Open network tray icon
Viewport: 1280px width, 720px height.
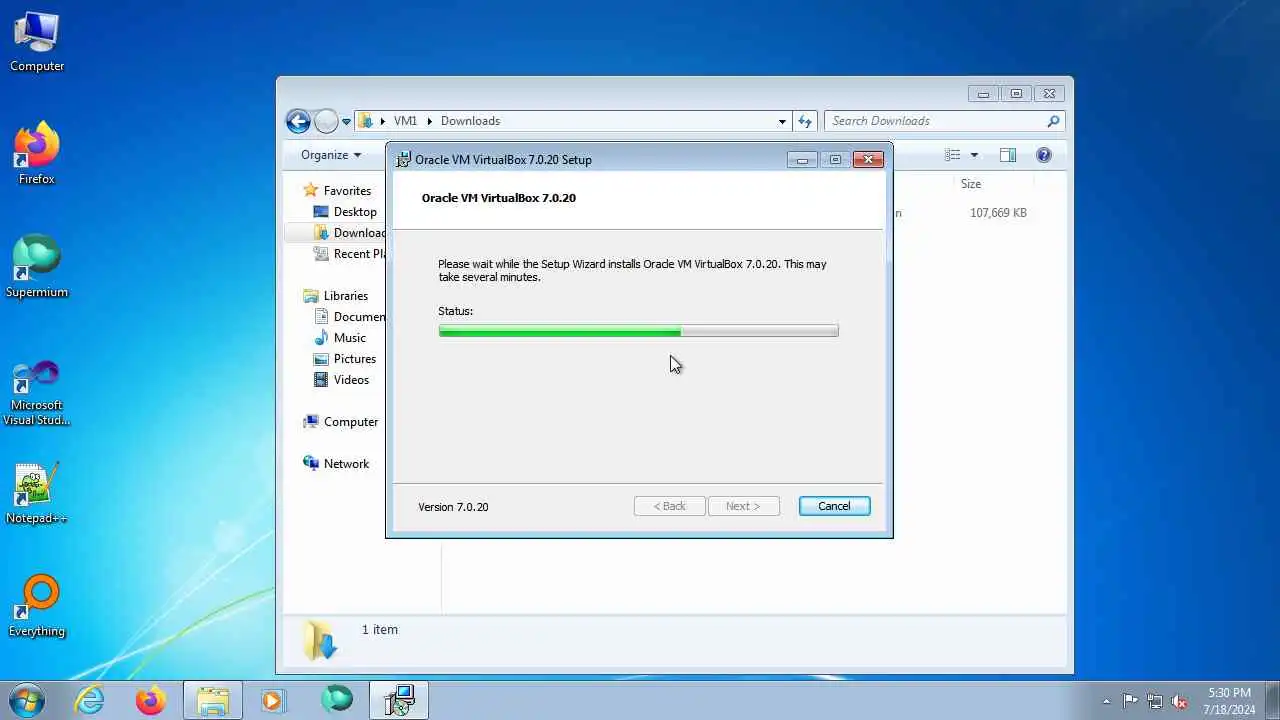tap(1155, 701)
